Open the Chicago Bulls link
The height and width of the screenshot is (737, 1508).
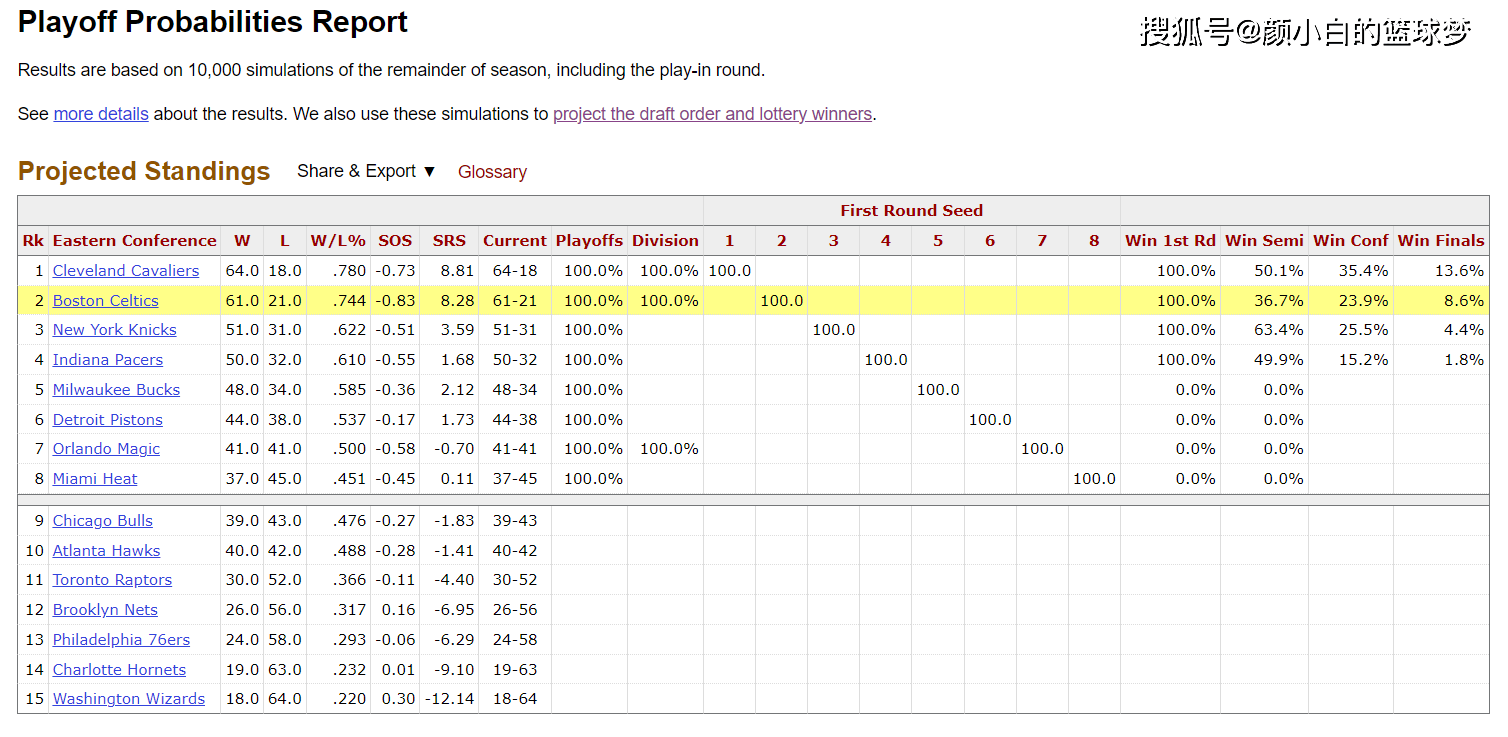103,520
